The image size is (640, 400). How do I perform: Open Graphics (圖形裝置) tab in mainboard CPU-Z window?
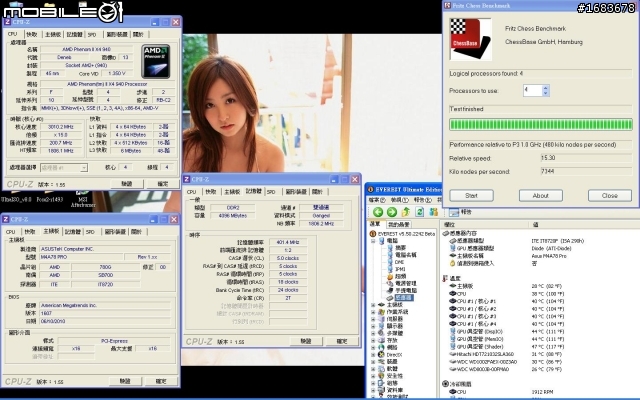(x=115, y=232)
